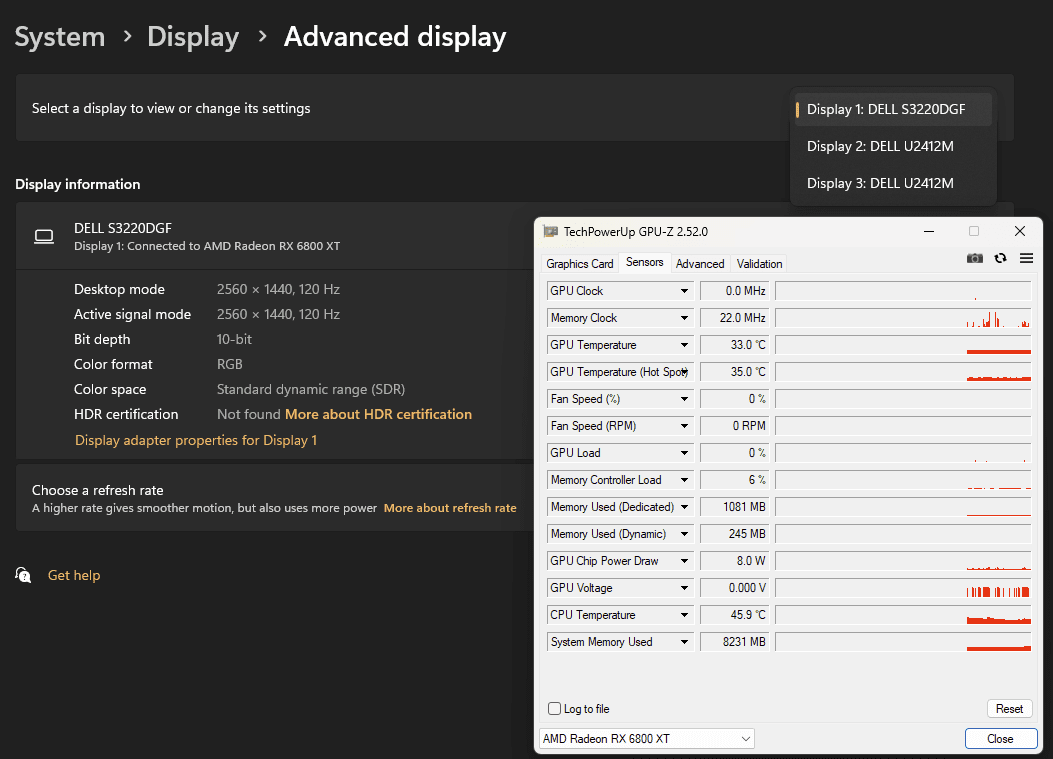Click the GPU Temperature history graph
This screenshot has width=1053, height=759.
tap(903, 345)
